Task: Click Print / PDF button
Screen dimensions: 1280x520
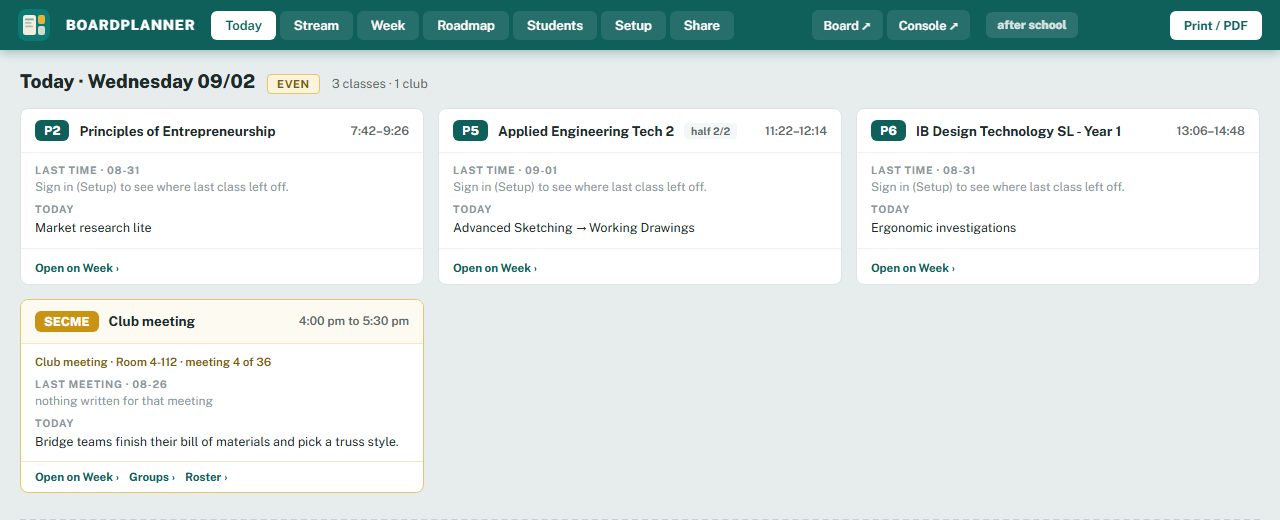Action: [1215, 25]
